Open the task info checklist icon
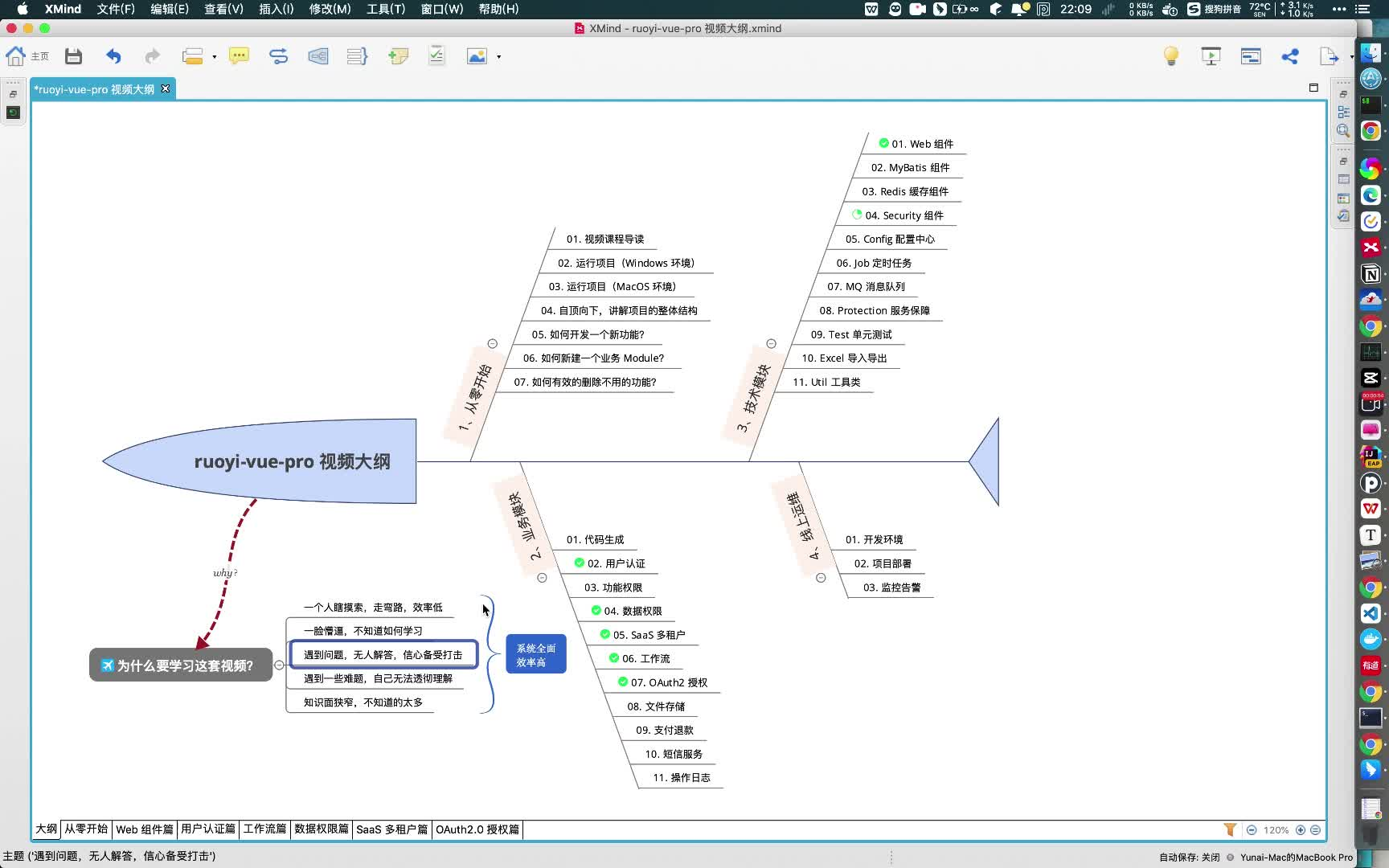The height and width of the screenshot is (868, 1389). [436, 55]
